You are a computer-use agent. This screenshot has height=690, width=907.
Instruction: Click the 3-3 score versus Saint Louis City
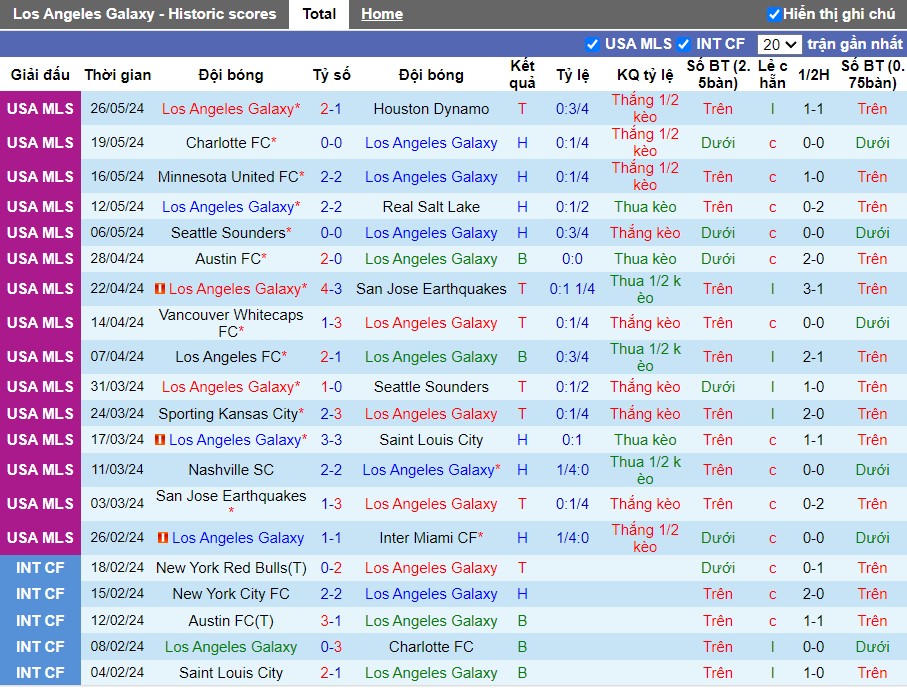coord(331,440)
